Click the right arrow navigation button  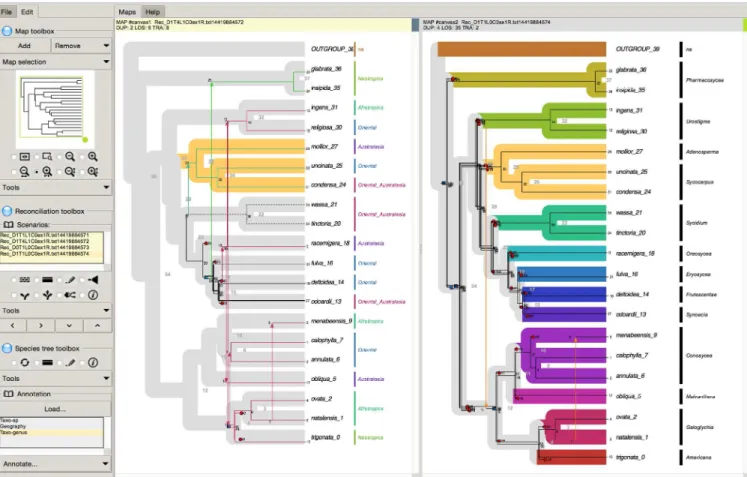point(40,325)
